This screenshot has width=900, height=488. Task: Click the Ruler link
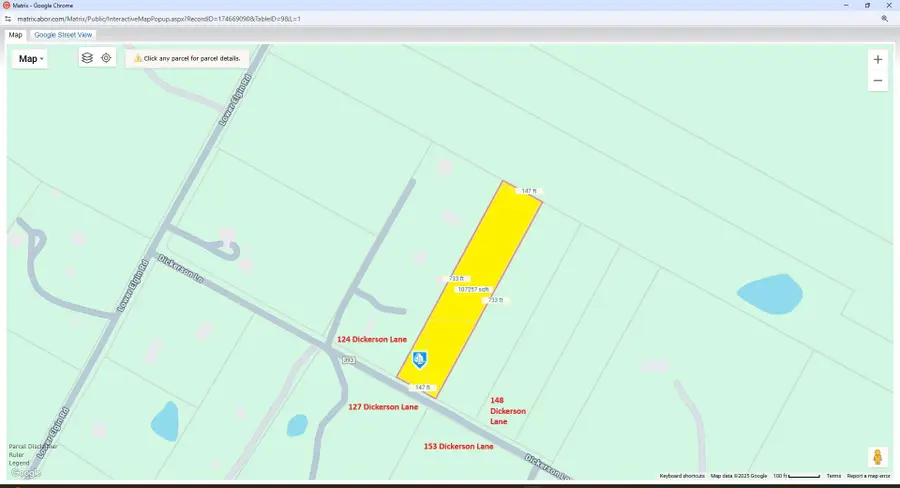16,455
